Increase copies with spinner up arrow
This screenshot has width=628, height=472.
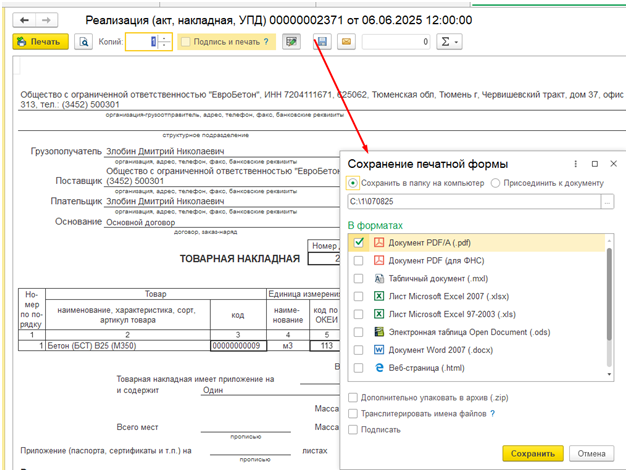(x=164, y=38)
